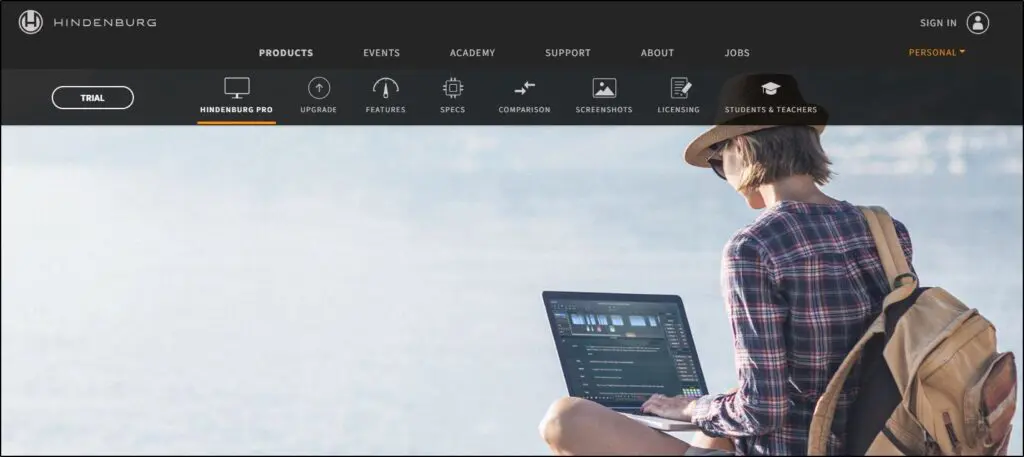Select the Features gauge icon
The image size is (1024, 457).
point(385,87)
